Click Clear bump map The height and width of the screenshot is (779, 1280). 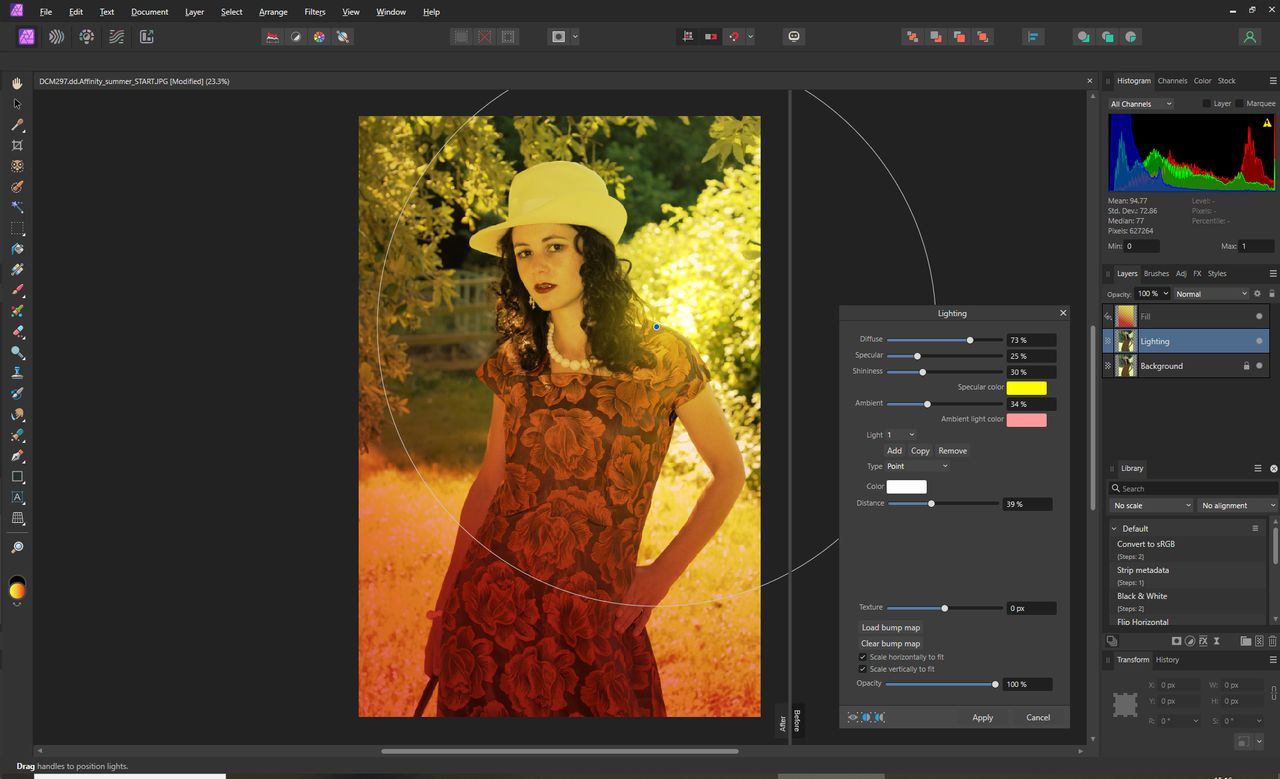point(890,643)
